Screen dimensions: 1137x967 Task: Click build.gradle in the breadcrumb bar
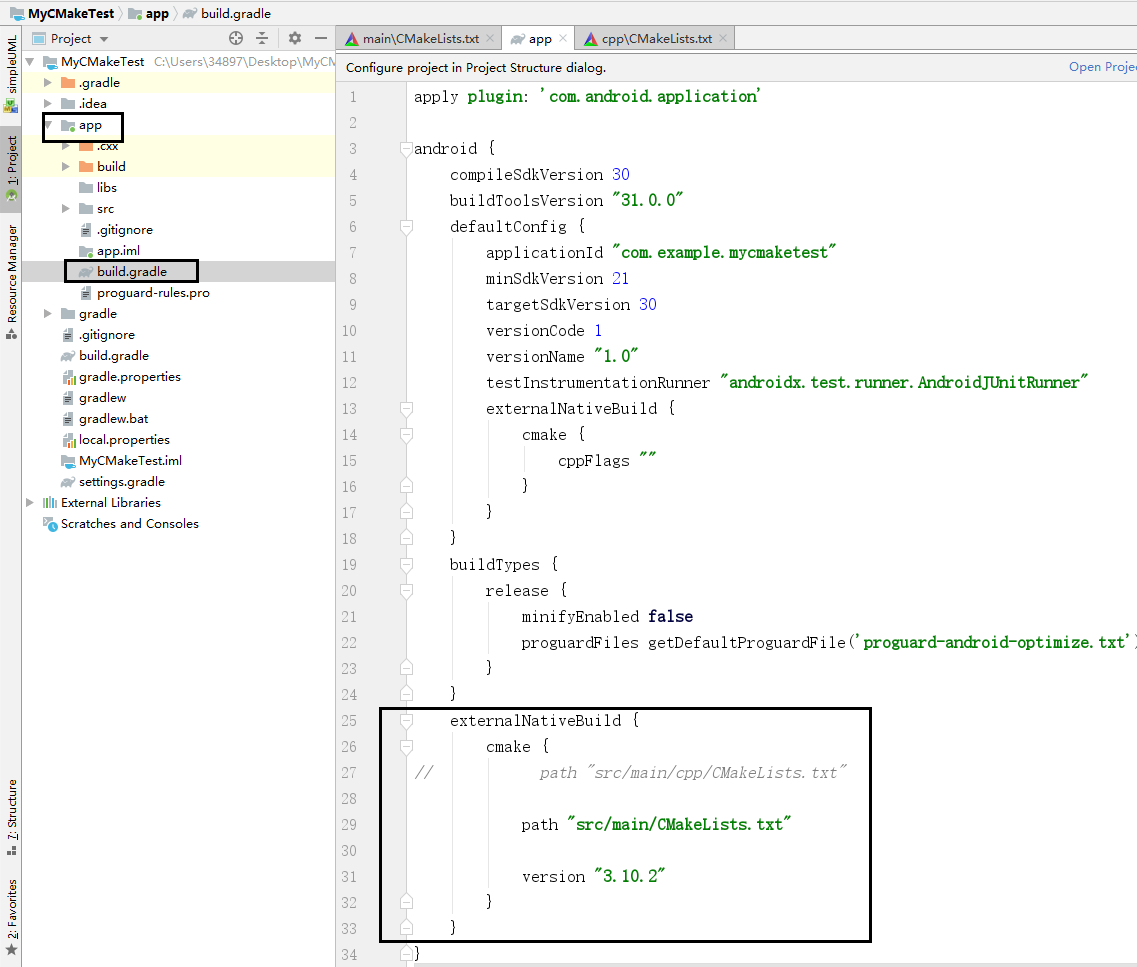click(x=236, y=14)
